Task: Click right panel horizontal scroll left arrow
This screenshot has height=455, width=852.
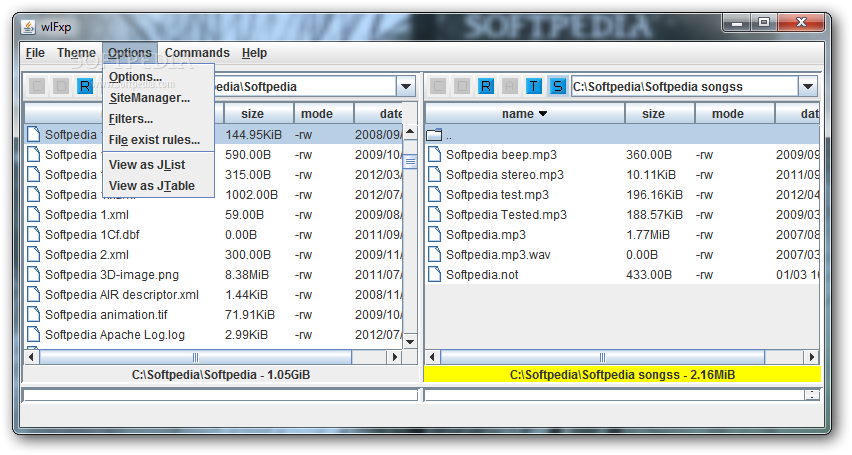Action: tap(433, 357)
